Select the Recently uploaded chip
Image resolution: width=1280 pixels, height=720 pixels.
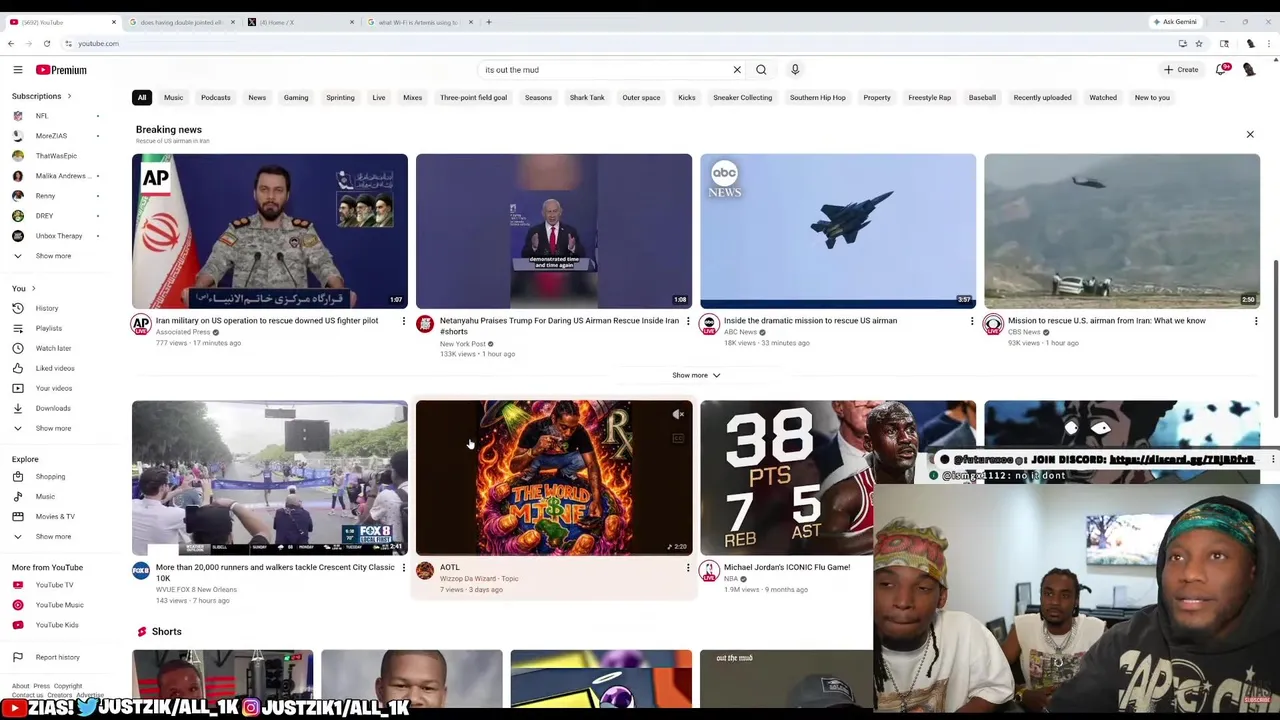tap(1042, 98)
